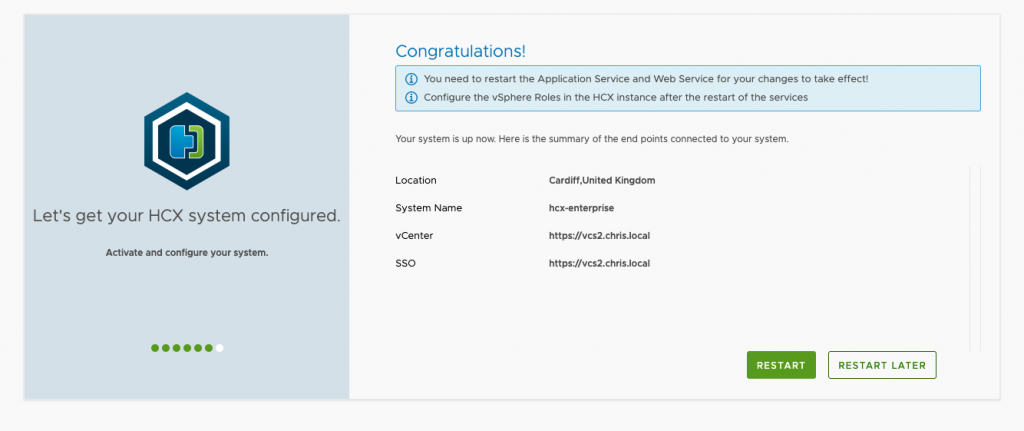This screenshot has height=431, width=1024.
Task: Click the green RESTART button
Action: [x=781, y=365]
